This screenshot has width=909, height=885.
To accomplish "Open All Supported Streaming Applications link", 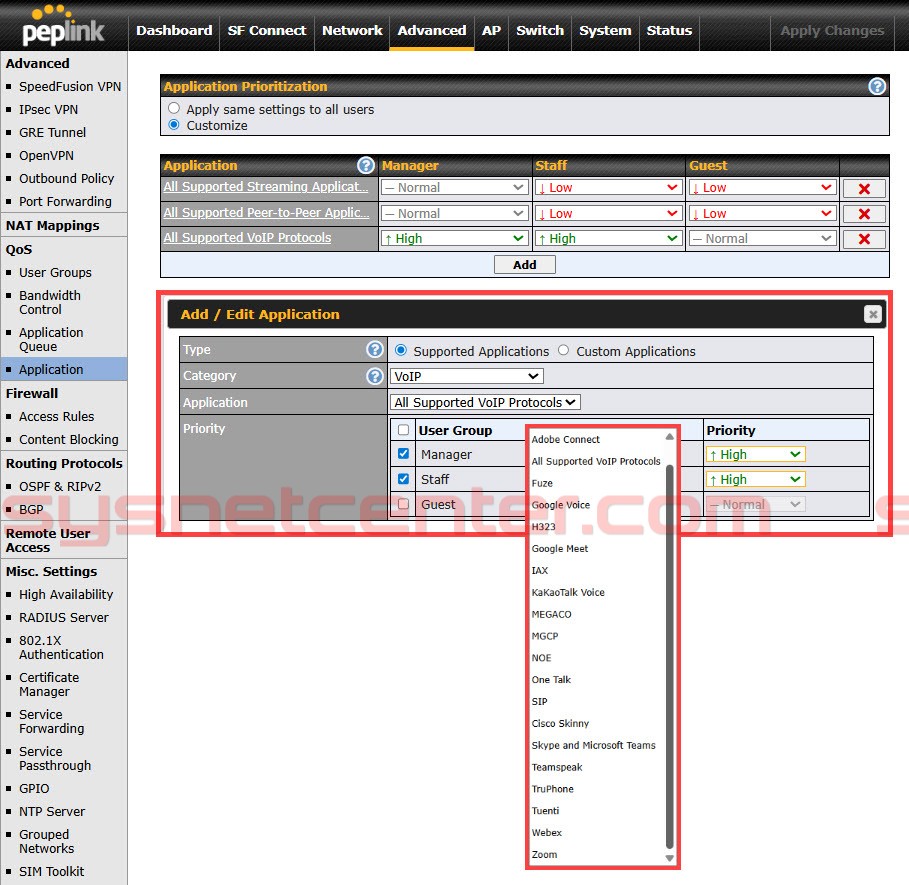I will pyautogui.click(x=266, y=187).
